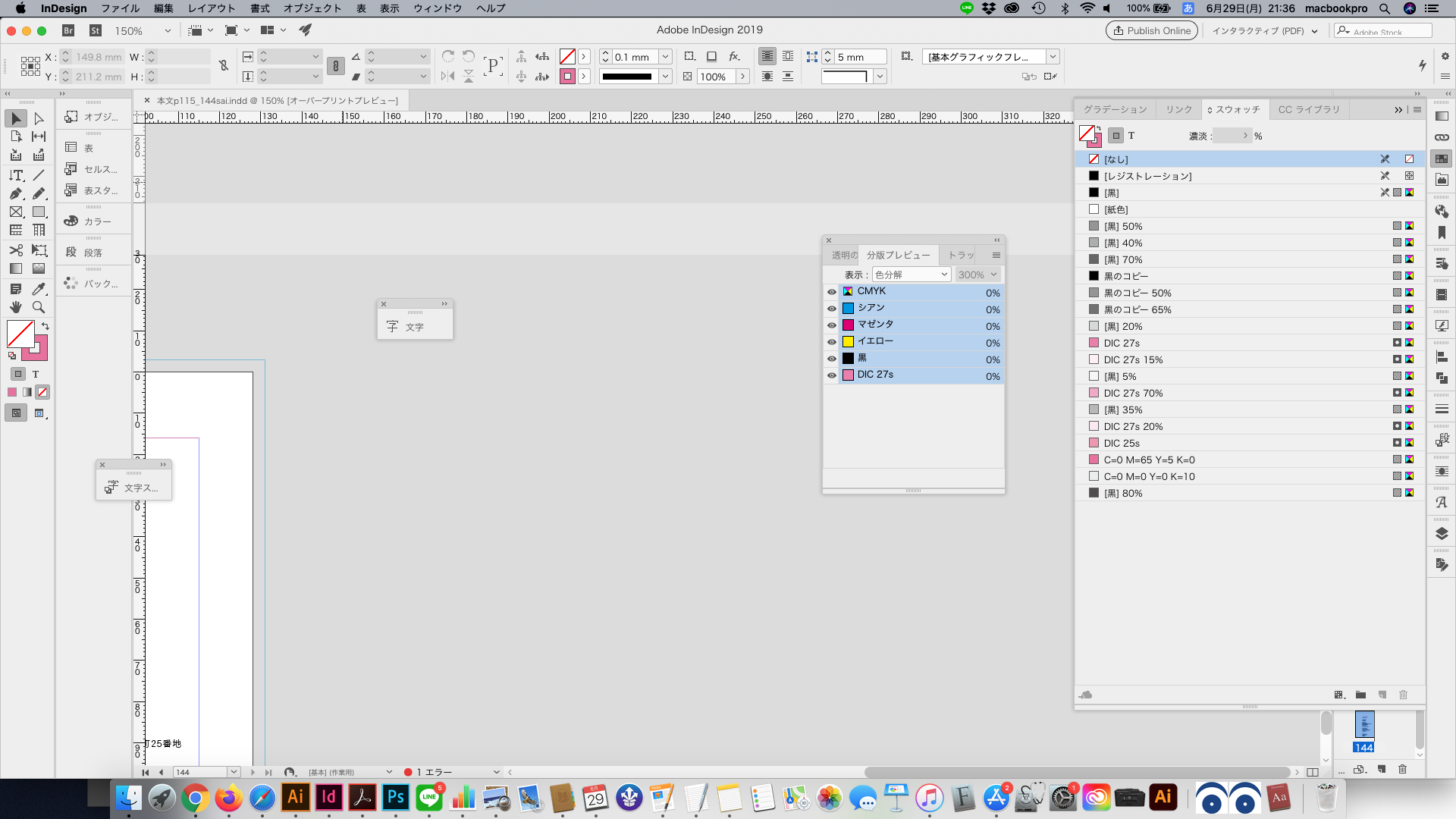The width and height of the screenshot is (1456, 819).
Task: Toggle visibility of DIC 27s plate
Action: (831, 375)
